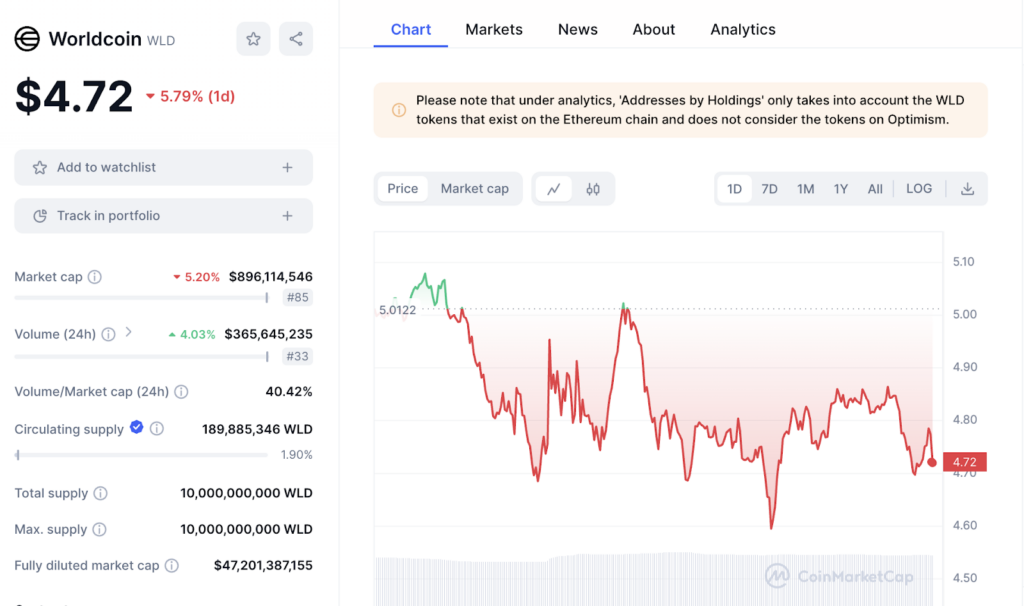1024x606 pixels.
Task: Click verified badge on Circulating supply
Action: pyautogui.click(x=137, y=428)
